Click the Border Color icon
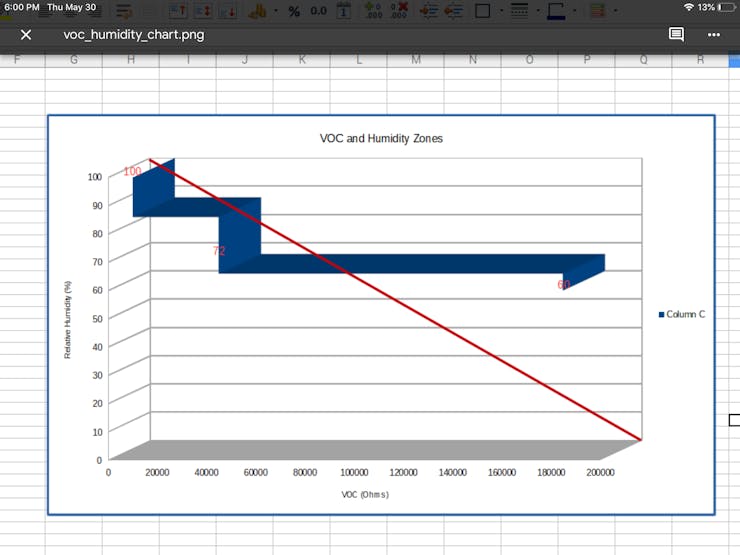The height and width of the screenshot is (555, 740). 556,11
